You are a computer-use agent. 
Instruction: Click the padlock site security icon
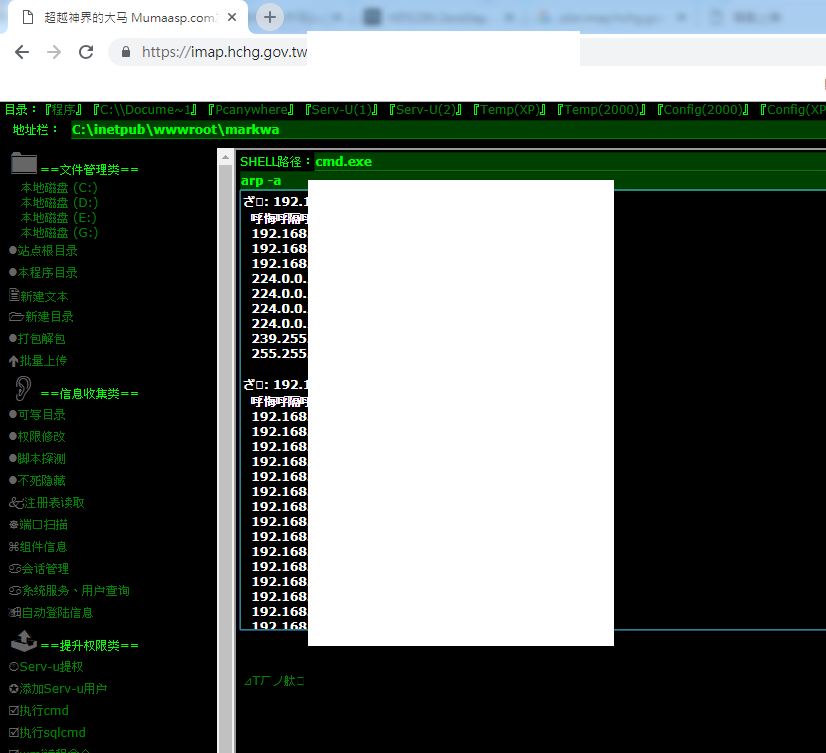click(x=126, y=52)
